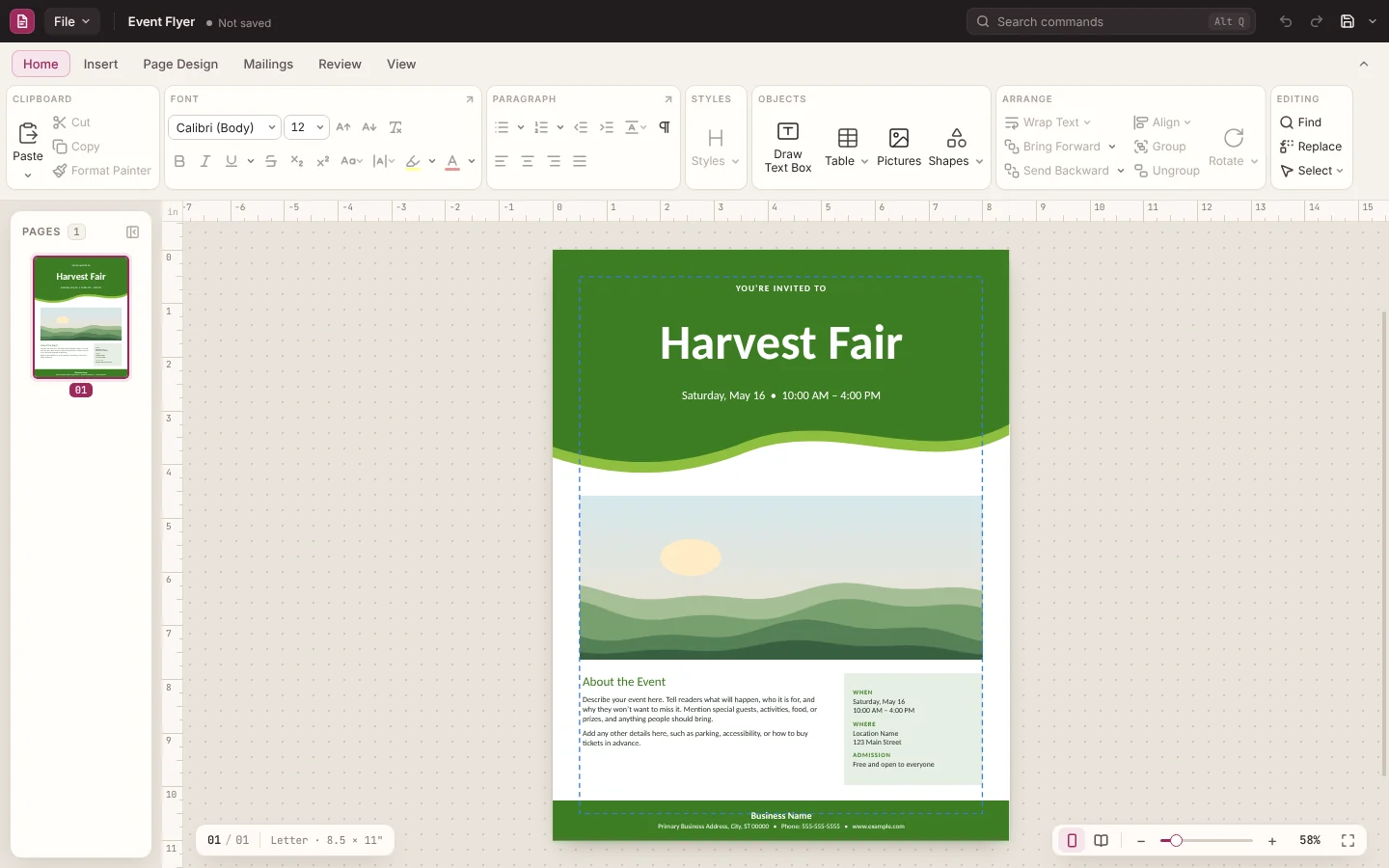Open the bullet list options arrow

click(x=521, y=127)
